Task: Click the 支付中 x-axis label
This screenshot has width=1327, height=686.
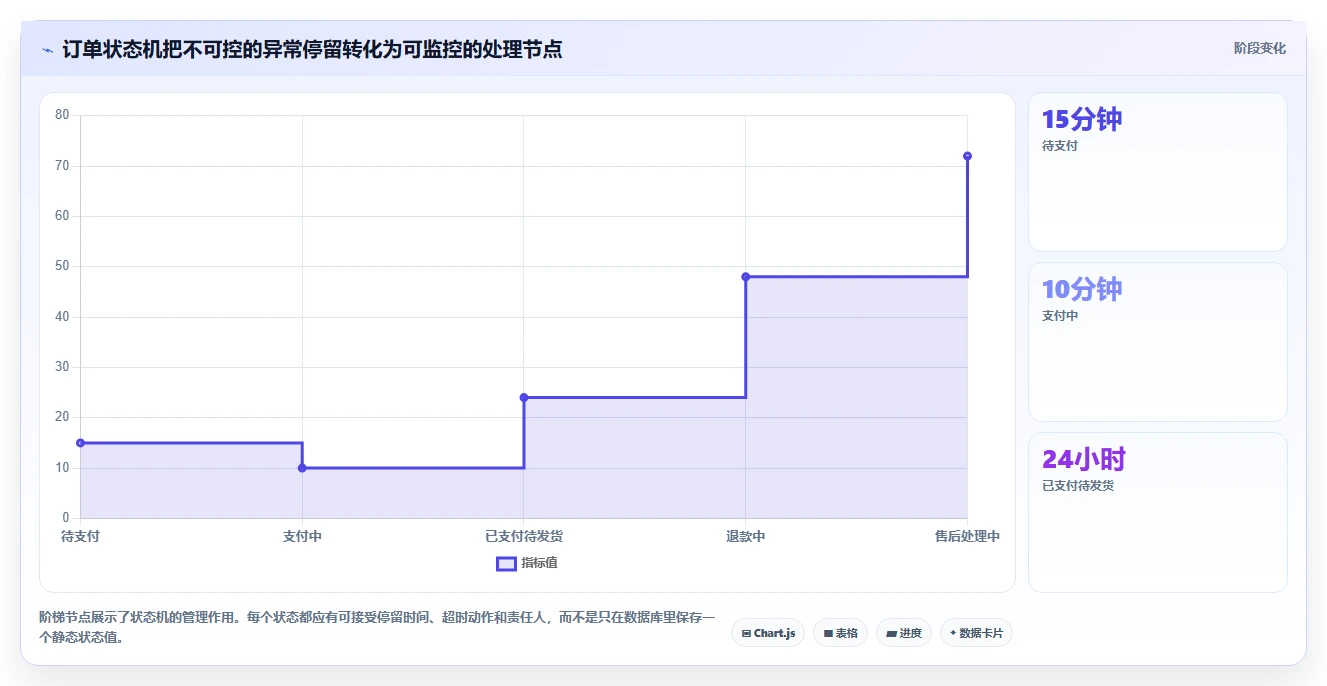Action: coord(302,537)
